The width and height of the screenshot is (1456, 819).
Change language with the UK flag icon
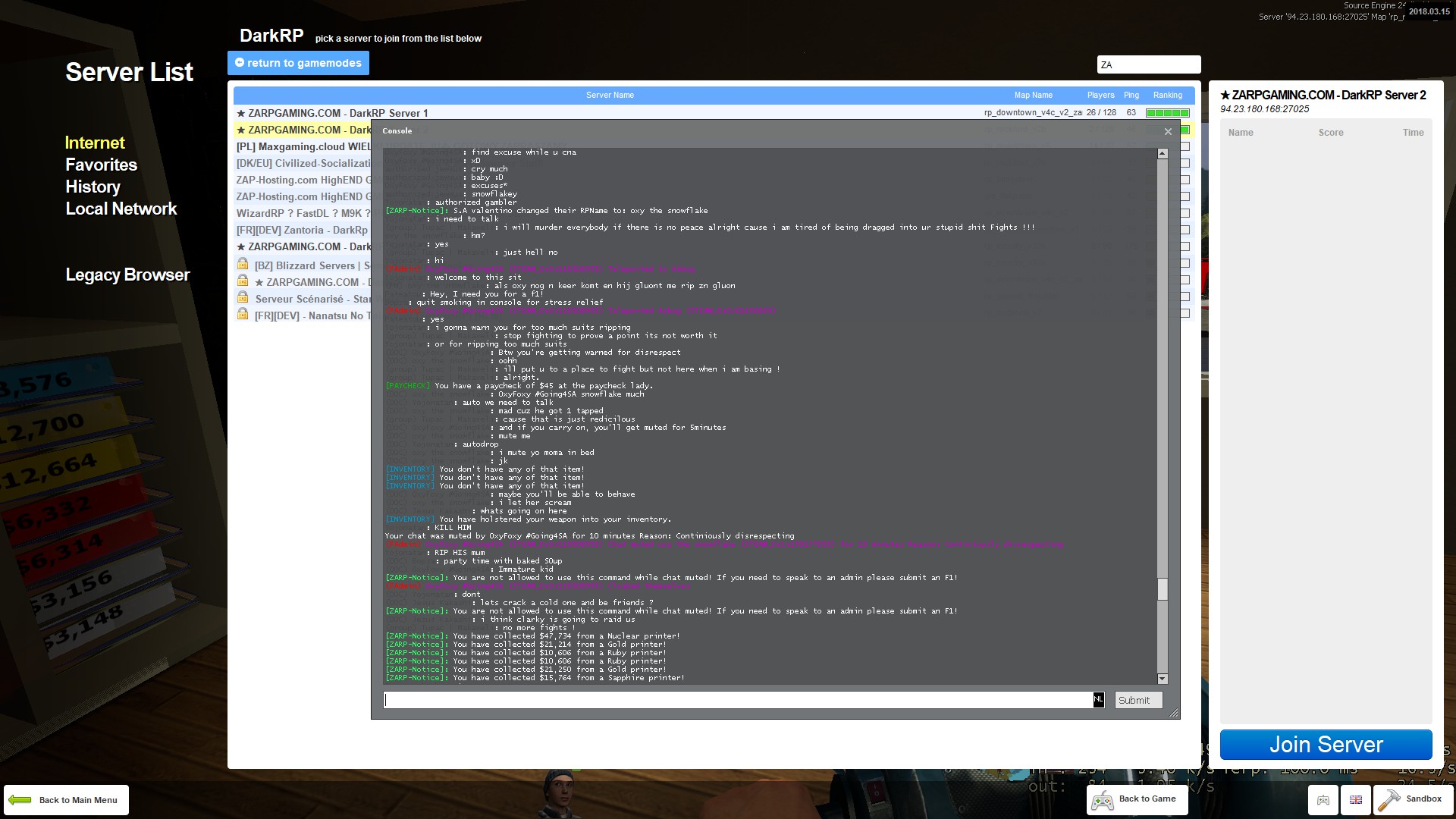[x=1356, y=799]
